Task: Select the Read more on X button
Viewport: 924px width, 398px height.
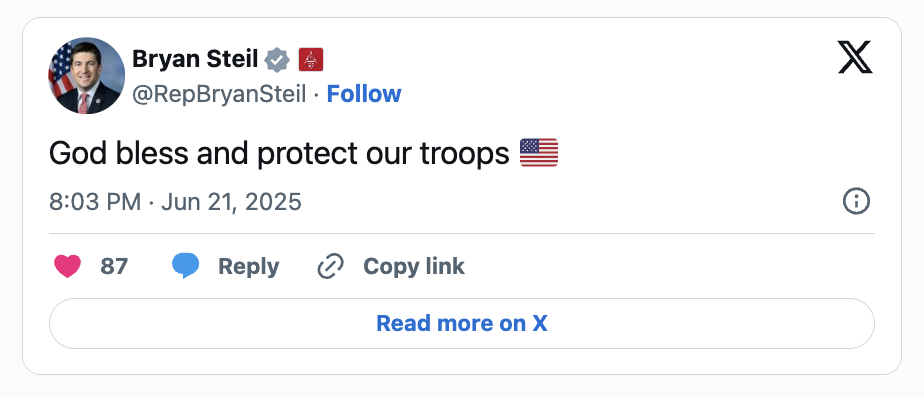Action: 461,323
